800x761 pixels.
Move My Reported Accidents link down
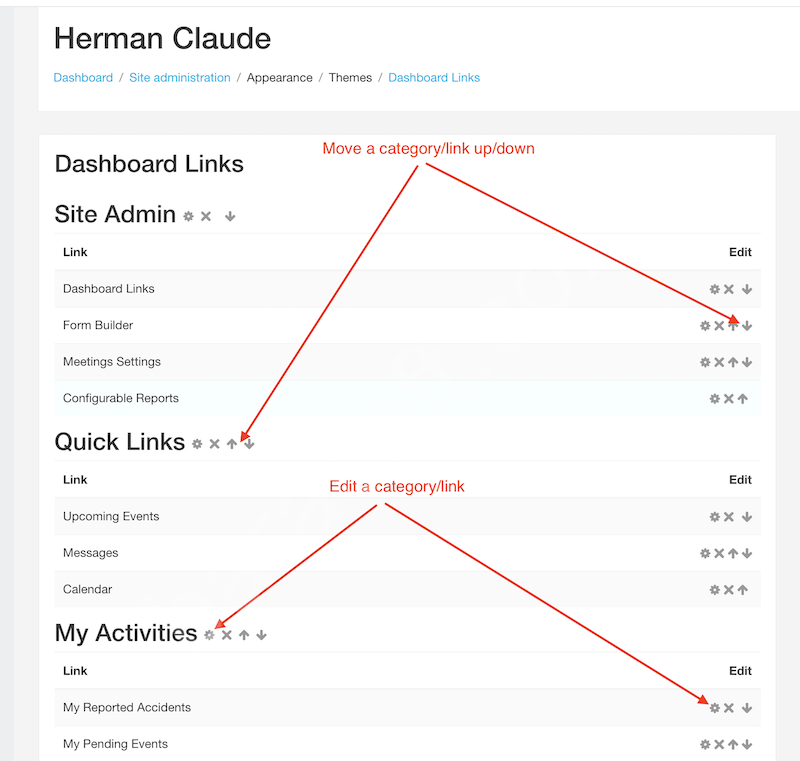pos(747,708)
